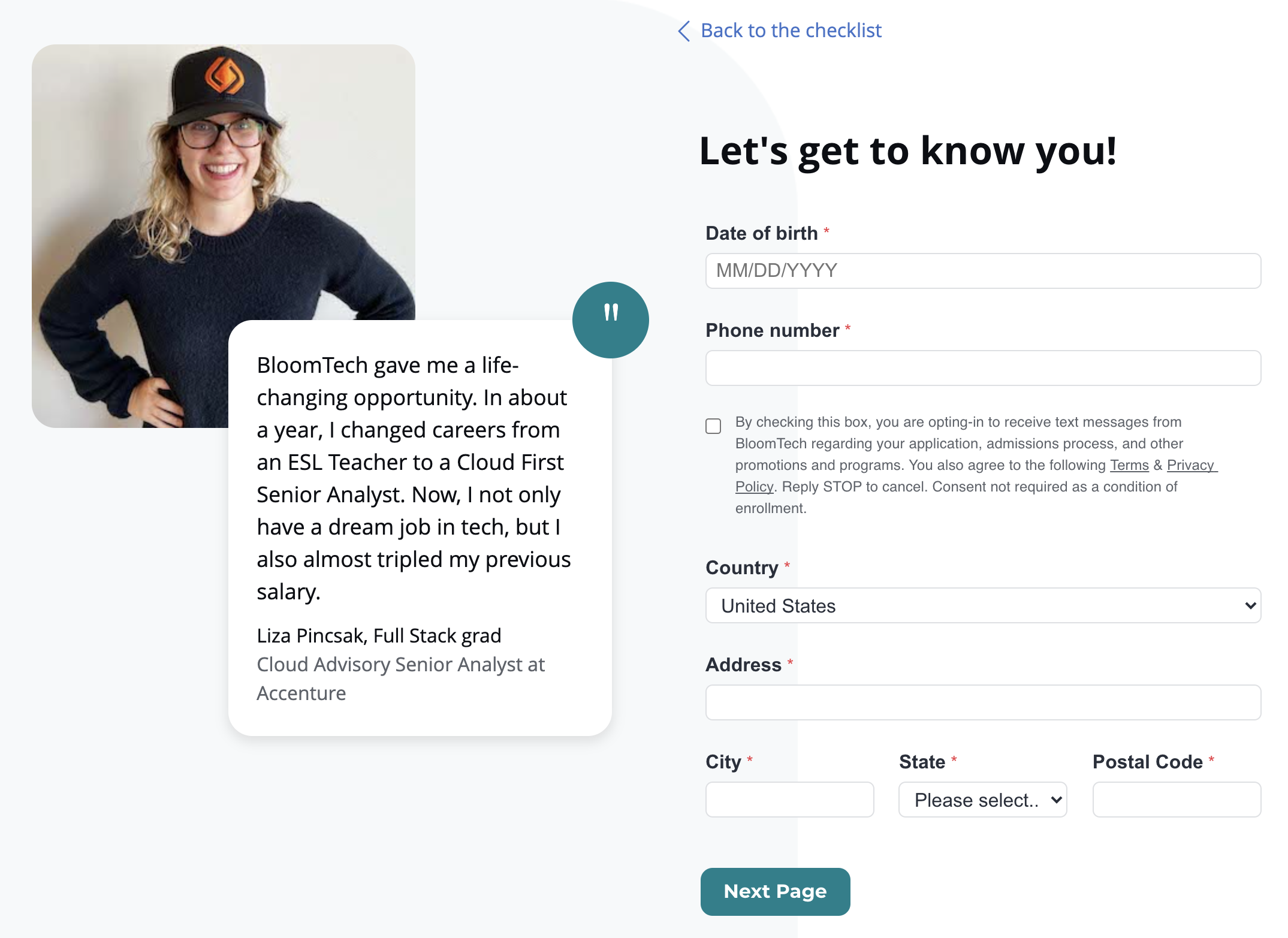The width and height of the screenshot is (1288, 938).
Task: Click the Next Page button
Action: coord(775,891)
